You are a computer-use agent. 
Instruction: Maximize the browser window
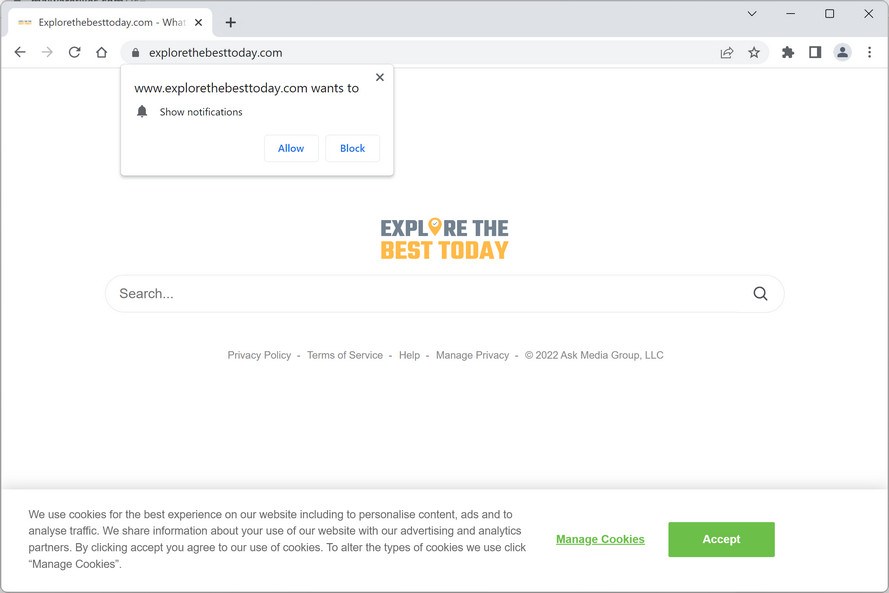tap(829, 14)
